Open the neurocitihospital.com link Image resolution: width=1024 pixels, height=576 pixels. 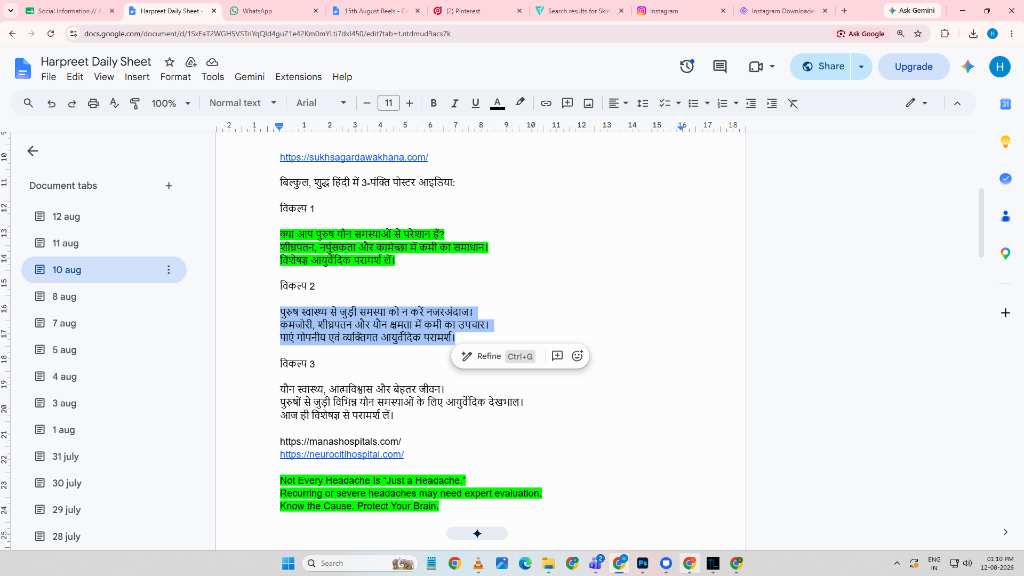point(342,454)
